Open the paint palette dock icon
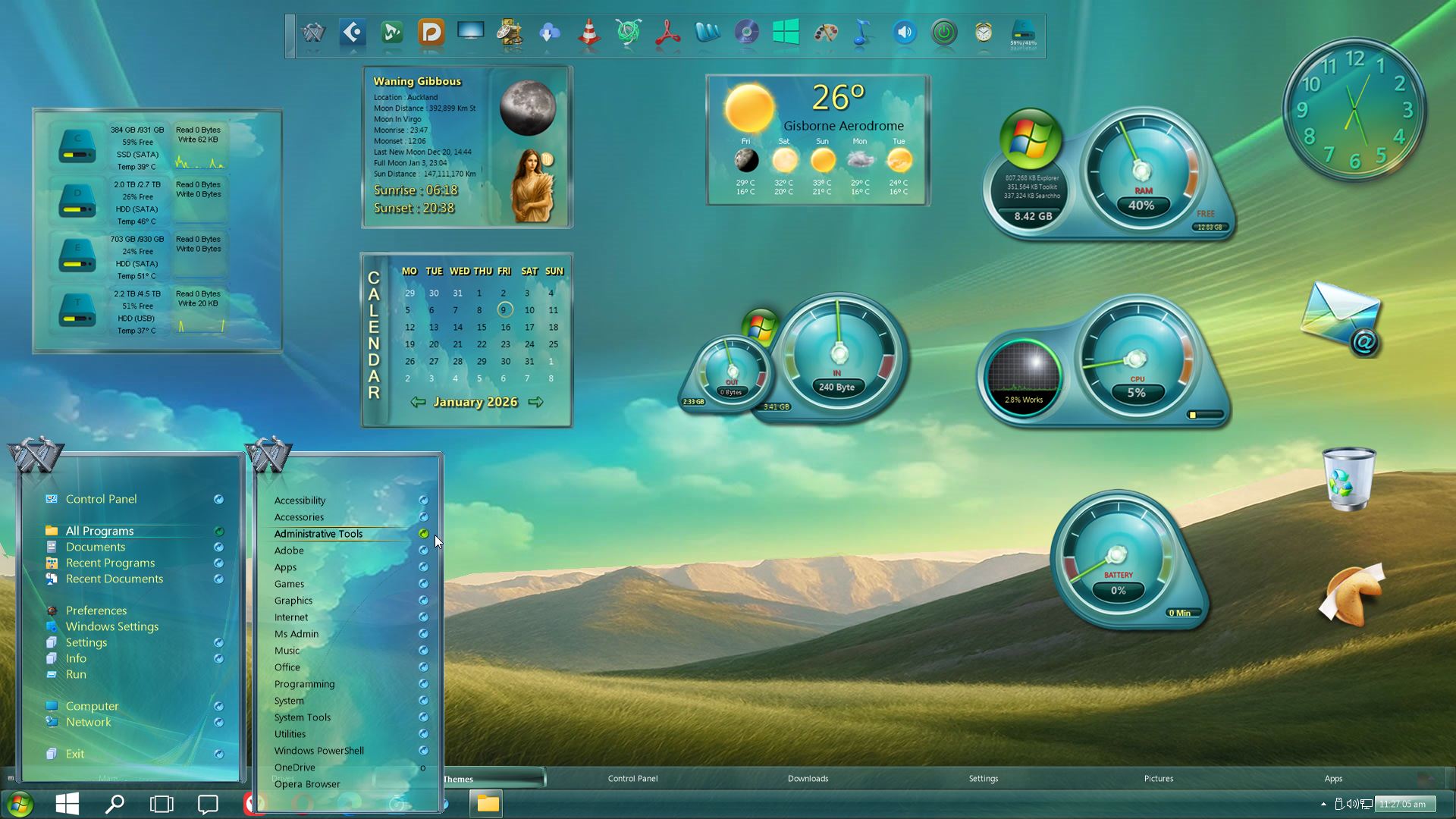This screenshot has width=1456, height=819. [x=825, y=33]
